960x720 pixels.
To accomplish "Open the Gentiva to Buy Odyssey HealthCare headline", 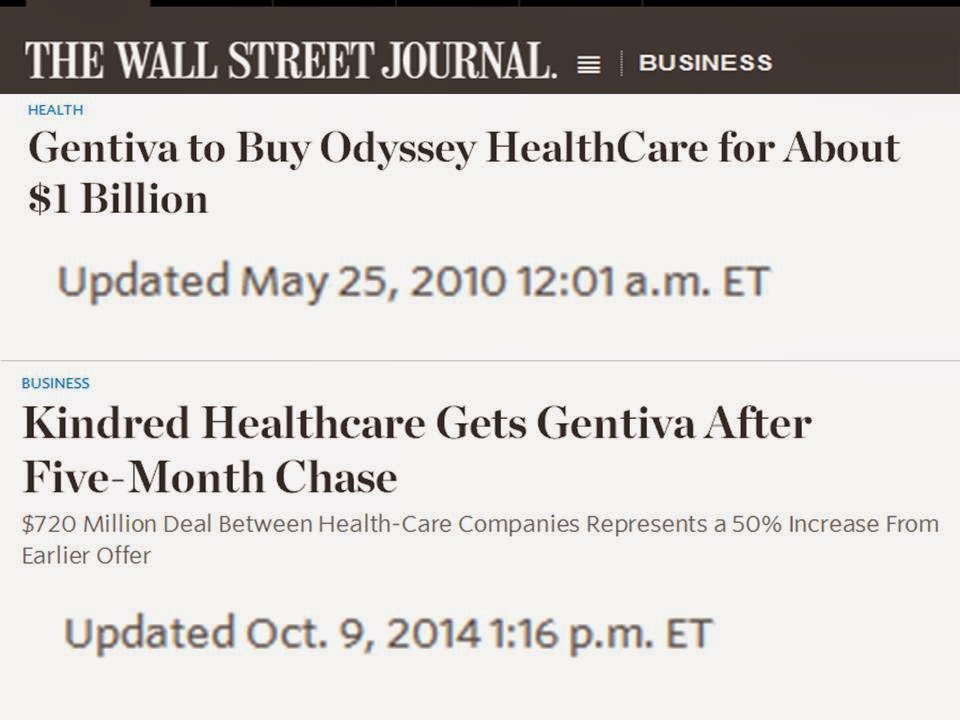I will point(463,149).
